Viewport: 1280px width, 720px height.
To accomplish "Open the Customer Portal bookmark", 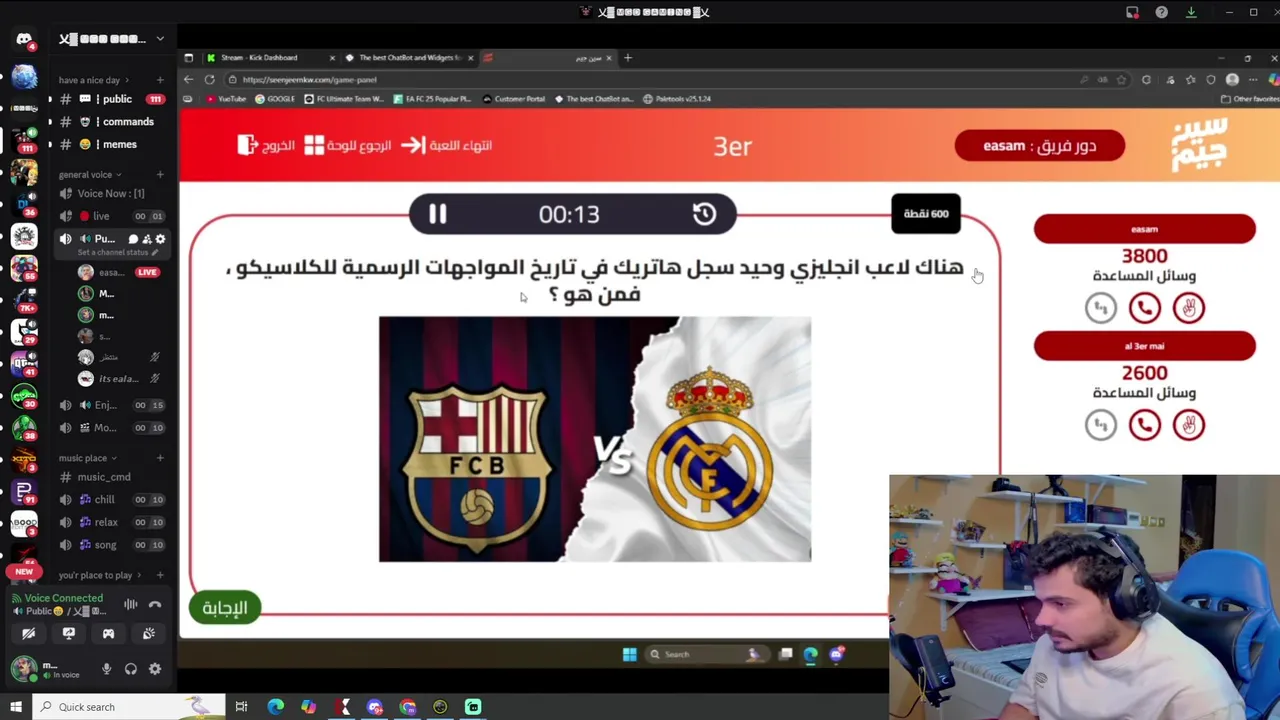I will [x=514, y=99].
